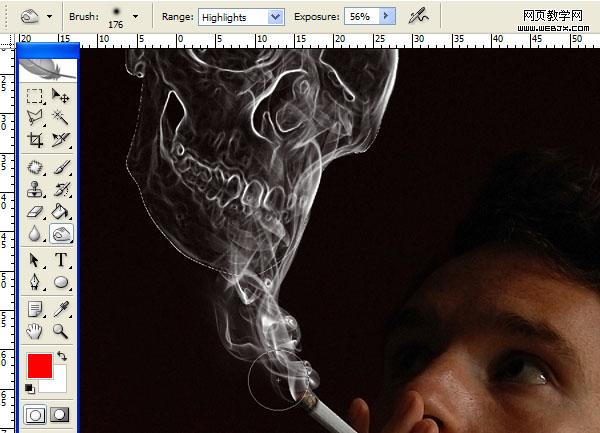Switch to Standard Mode editing
This screenshot has height=433, width=600.
pyautogui.click(x=35, y=415)
